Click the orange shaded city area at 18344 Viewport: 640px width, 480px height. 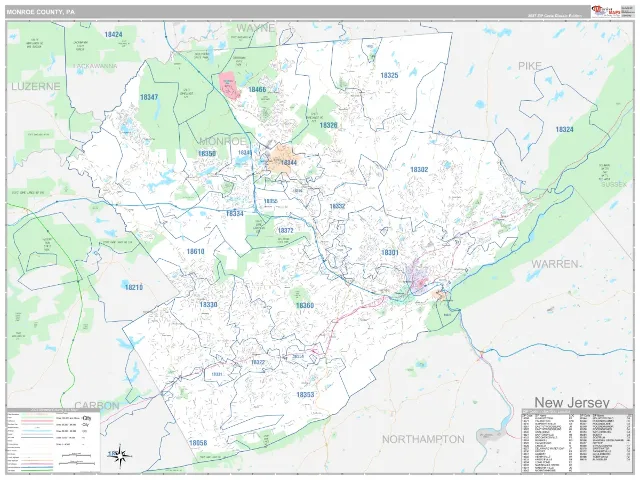(x=284, y=157)
